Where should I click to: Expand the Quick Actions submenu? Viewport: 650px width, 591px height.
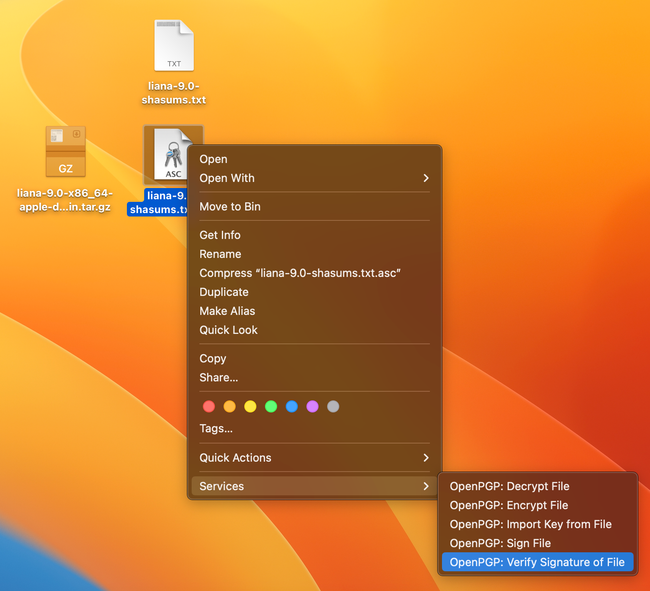coord(314,458)
